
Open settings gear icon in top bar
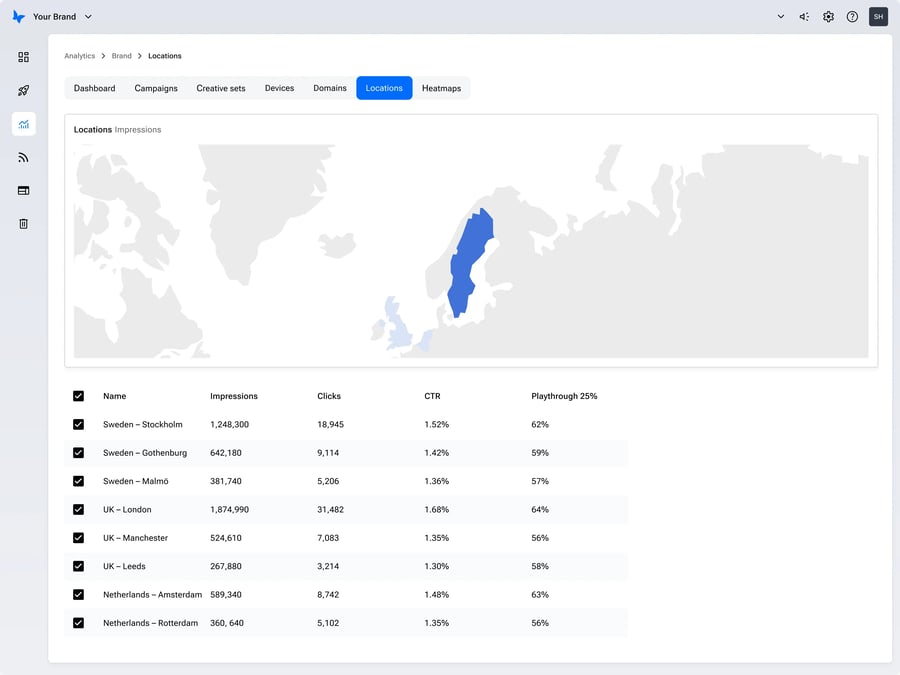828,17
